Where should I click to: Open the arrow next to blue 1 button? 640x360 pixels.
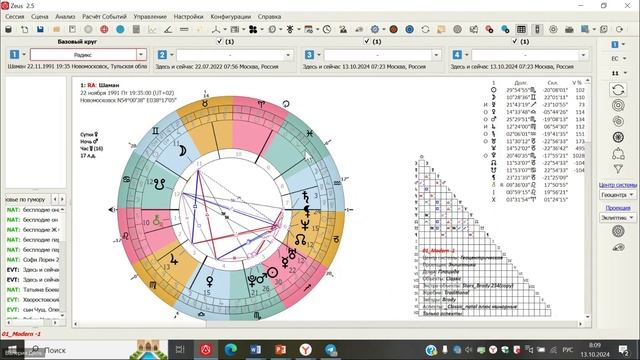click(x=623, y=44)
